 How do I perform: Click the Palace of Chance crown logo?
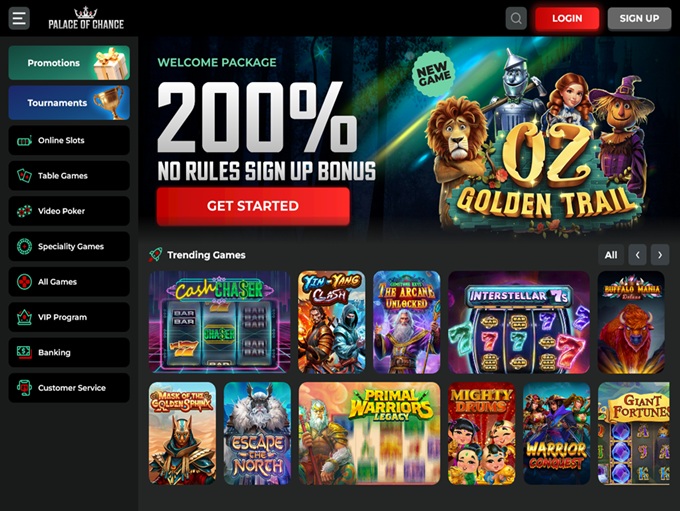pos(86,19)
